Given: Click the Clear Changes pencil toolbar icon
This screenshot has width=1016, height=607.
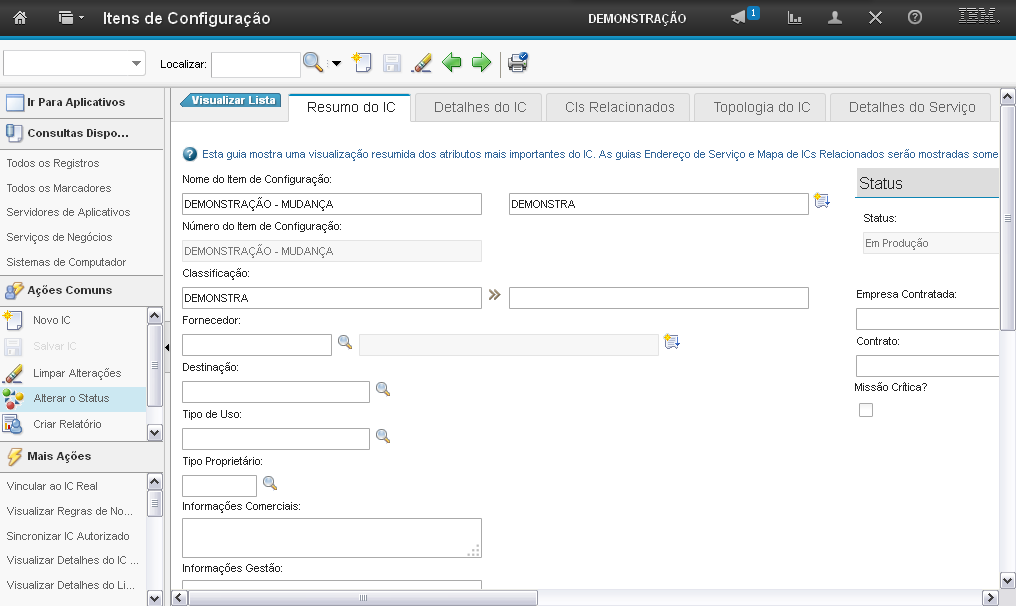Looking at the screenshot, I should tap(422, 63).
